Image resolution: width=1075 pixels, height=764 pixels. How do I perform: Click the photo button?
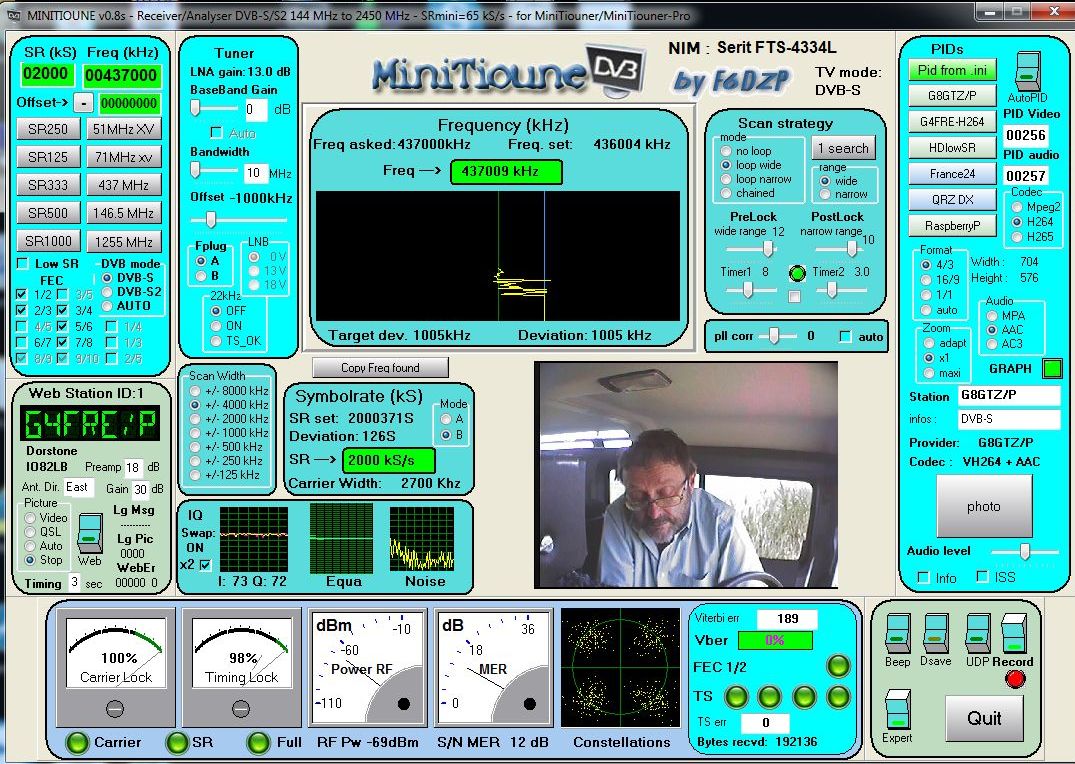coord(984,506)
